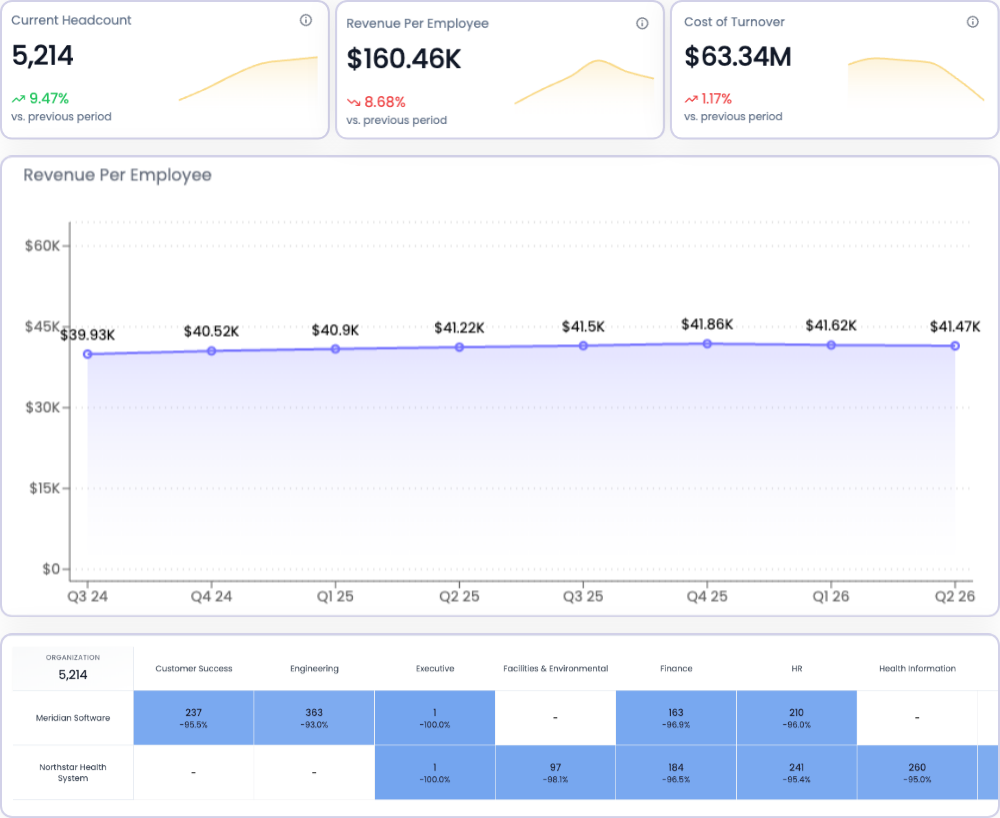The height and width of the screenshot is (818, 1000).
Task: Select Northstar Health System HR cell 241
Action: point(797,773)
